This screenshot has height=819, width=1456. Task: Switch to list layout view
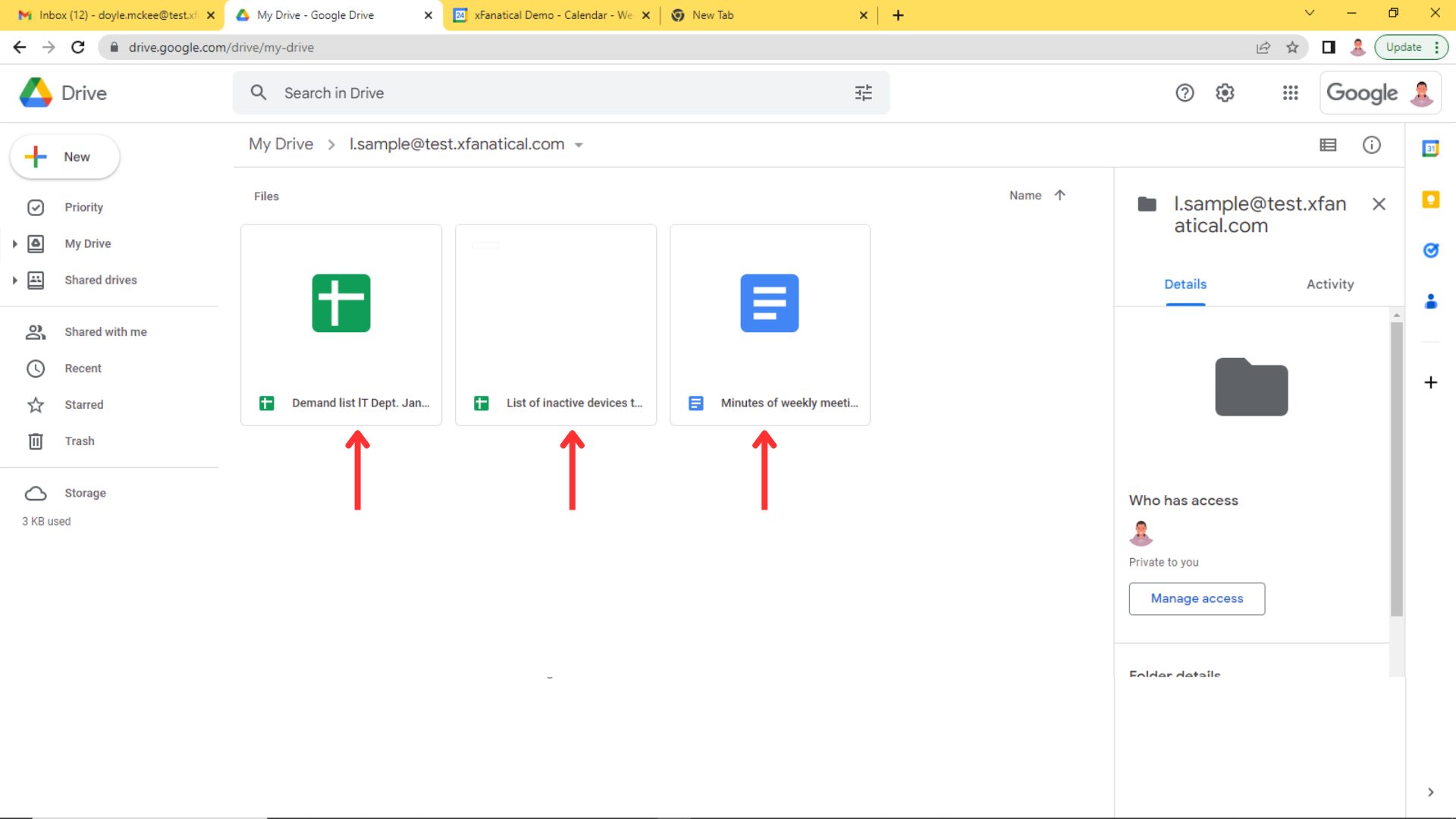1328,145
